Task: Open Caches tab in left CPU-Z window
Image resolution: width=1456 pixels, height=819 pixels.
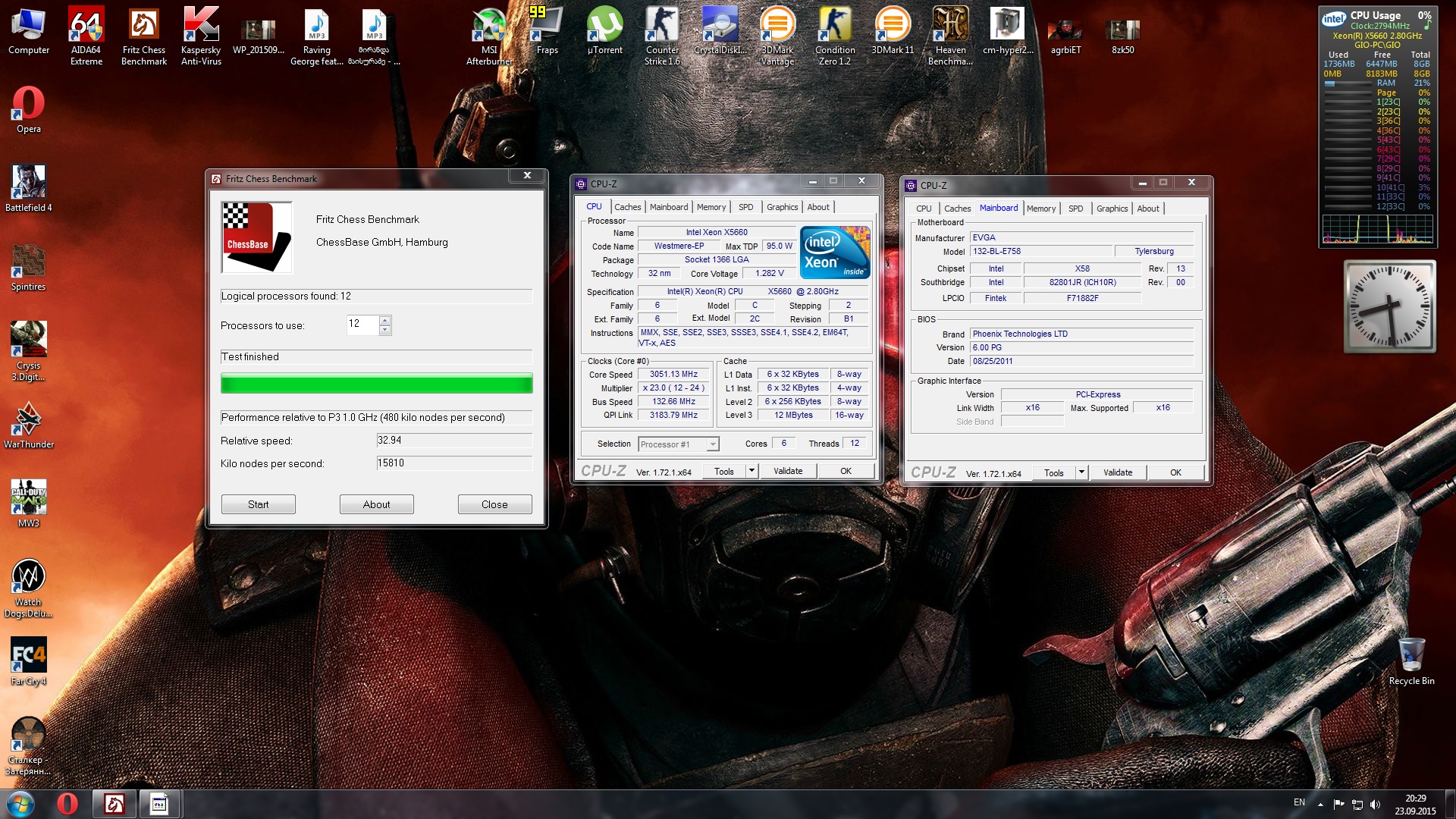Action: [x=627, y=207]
